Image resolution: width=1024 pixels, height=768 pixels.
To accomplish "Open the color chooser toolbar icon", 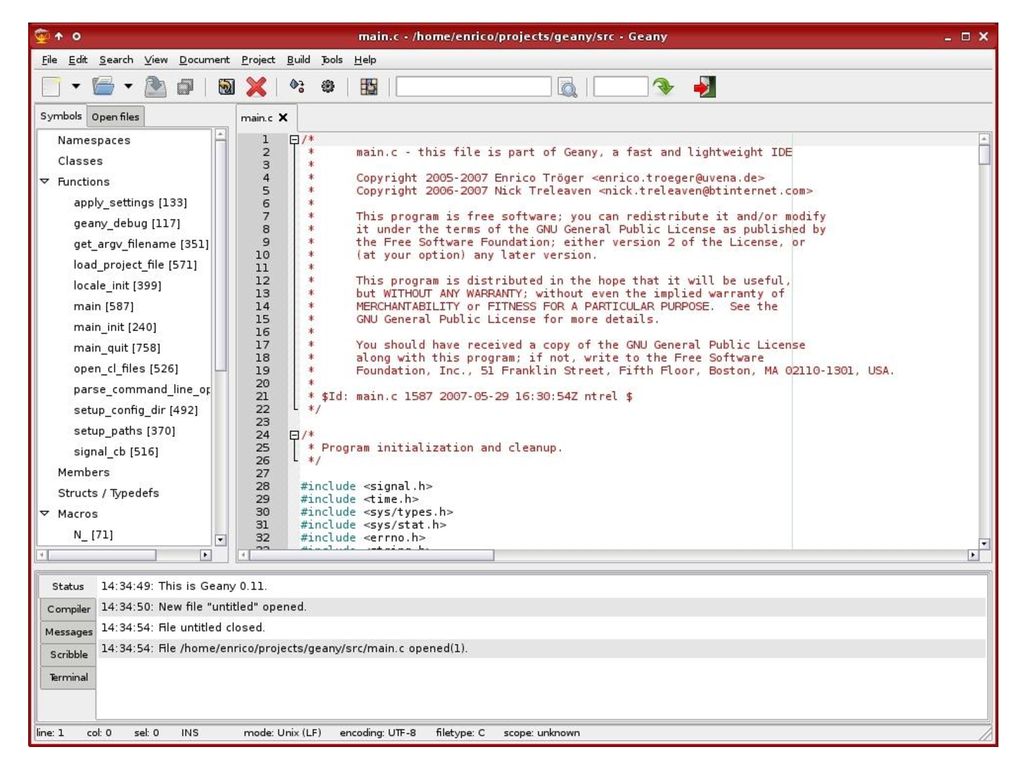I will click(x=369, y=87).
